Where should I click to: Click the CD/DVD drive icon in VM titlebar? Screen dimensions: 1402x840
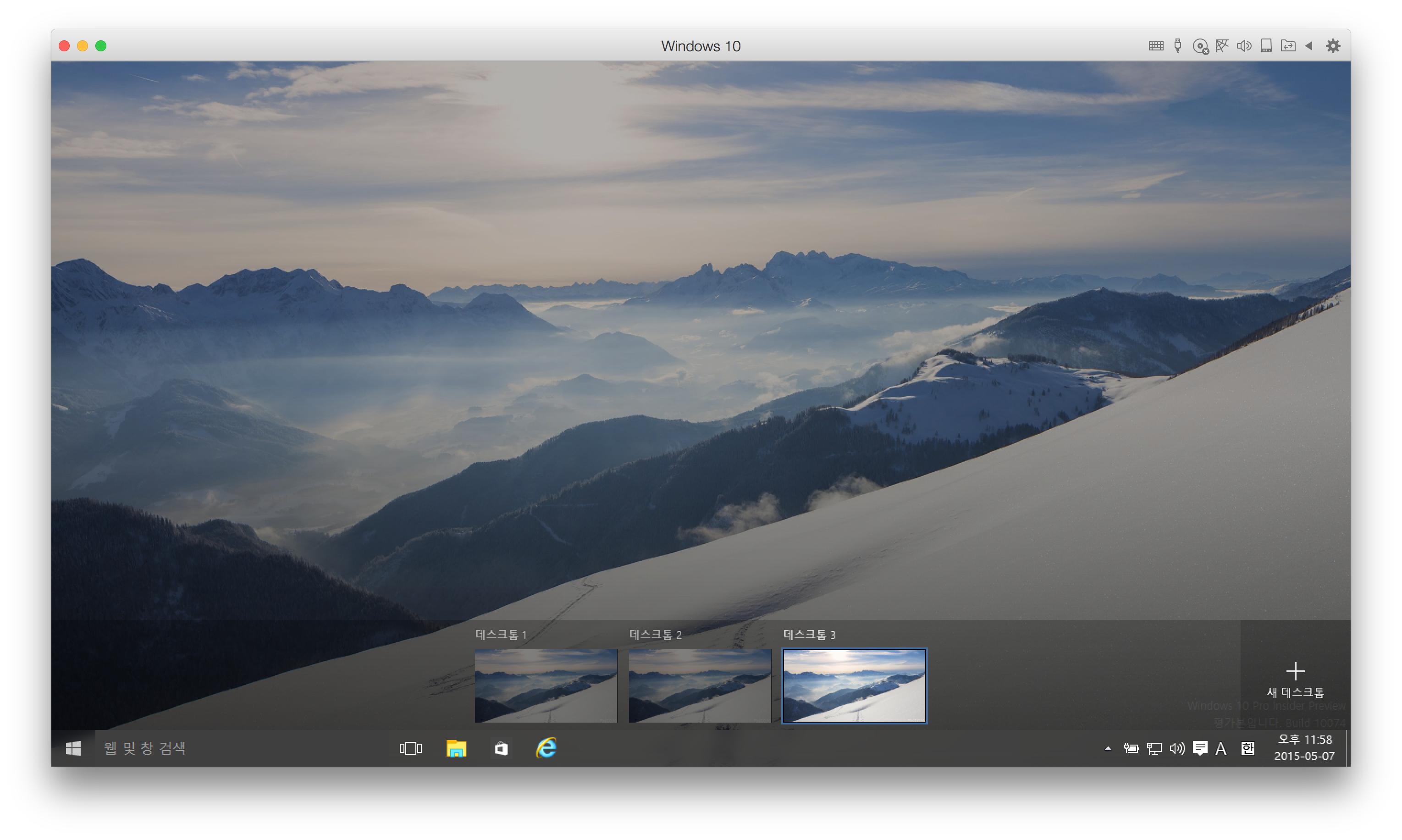[1200, 46]
